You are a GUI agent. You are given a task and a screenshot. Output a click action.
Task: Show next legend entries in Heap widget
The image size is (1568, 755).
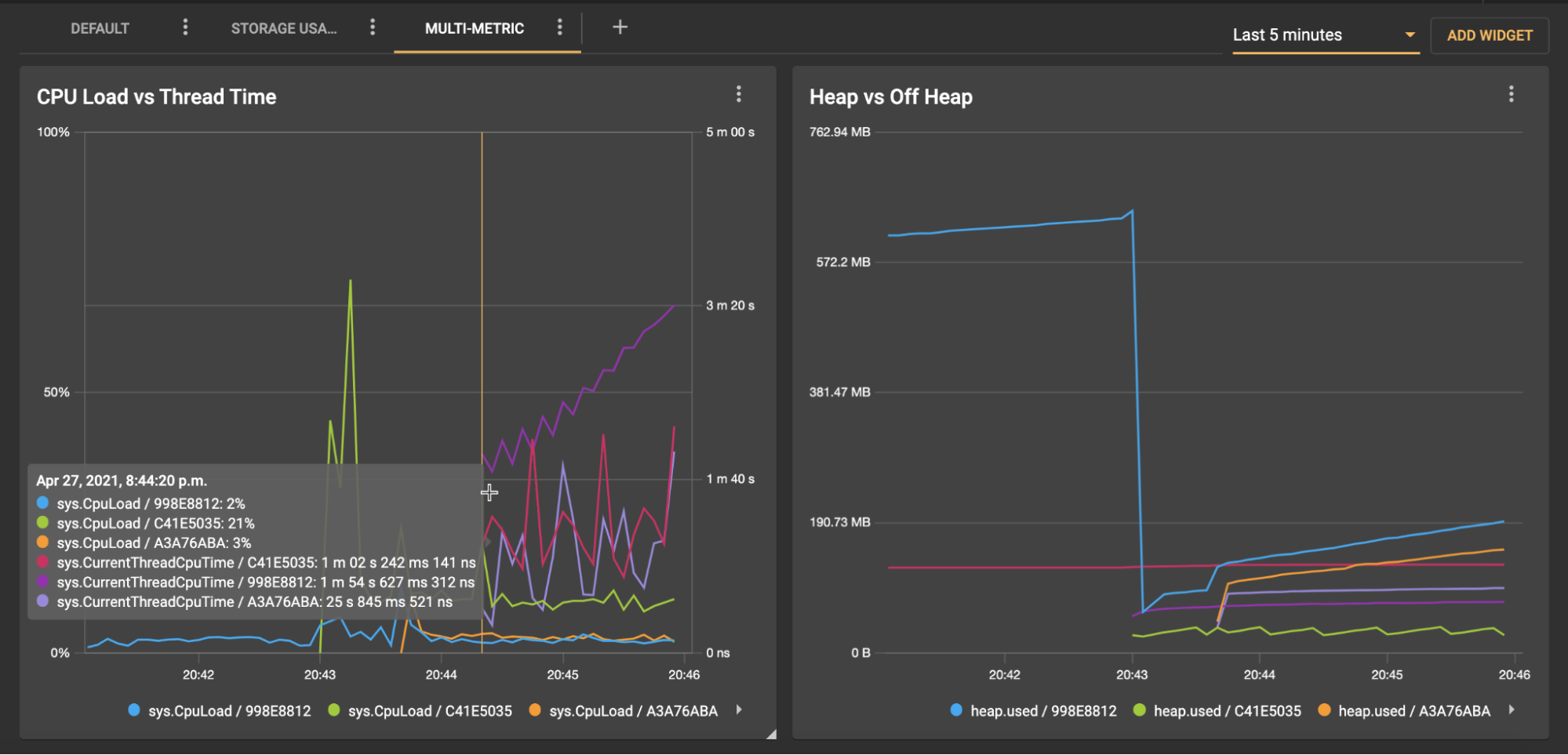click(x=1512, y=710)
